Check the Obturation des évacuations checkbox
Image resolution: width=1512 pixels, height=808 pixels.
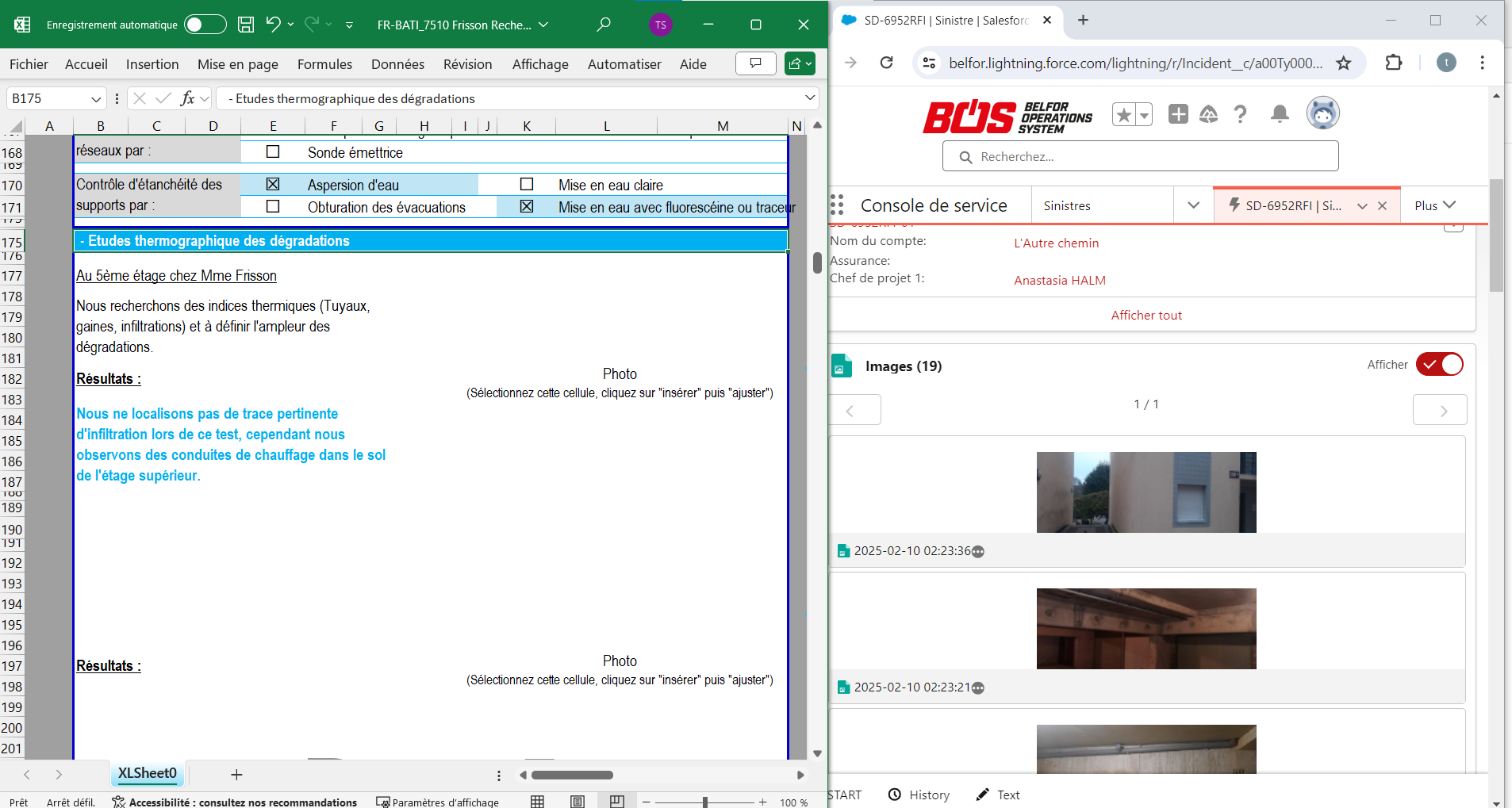tap(273, 206)
